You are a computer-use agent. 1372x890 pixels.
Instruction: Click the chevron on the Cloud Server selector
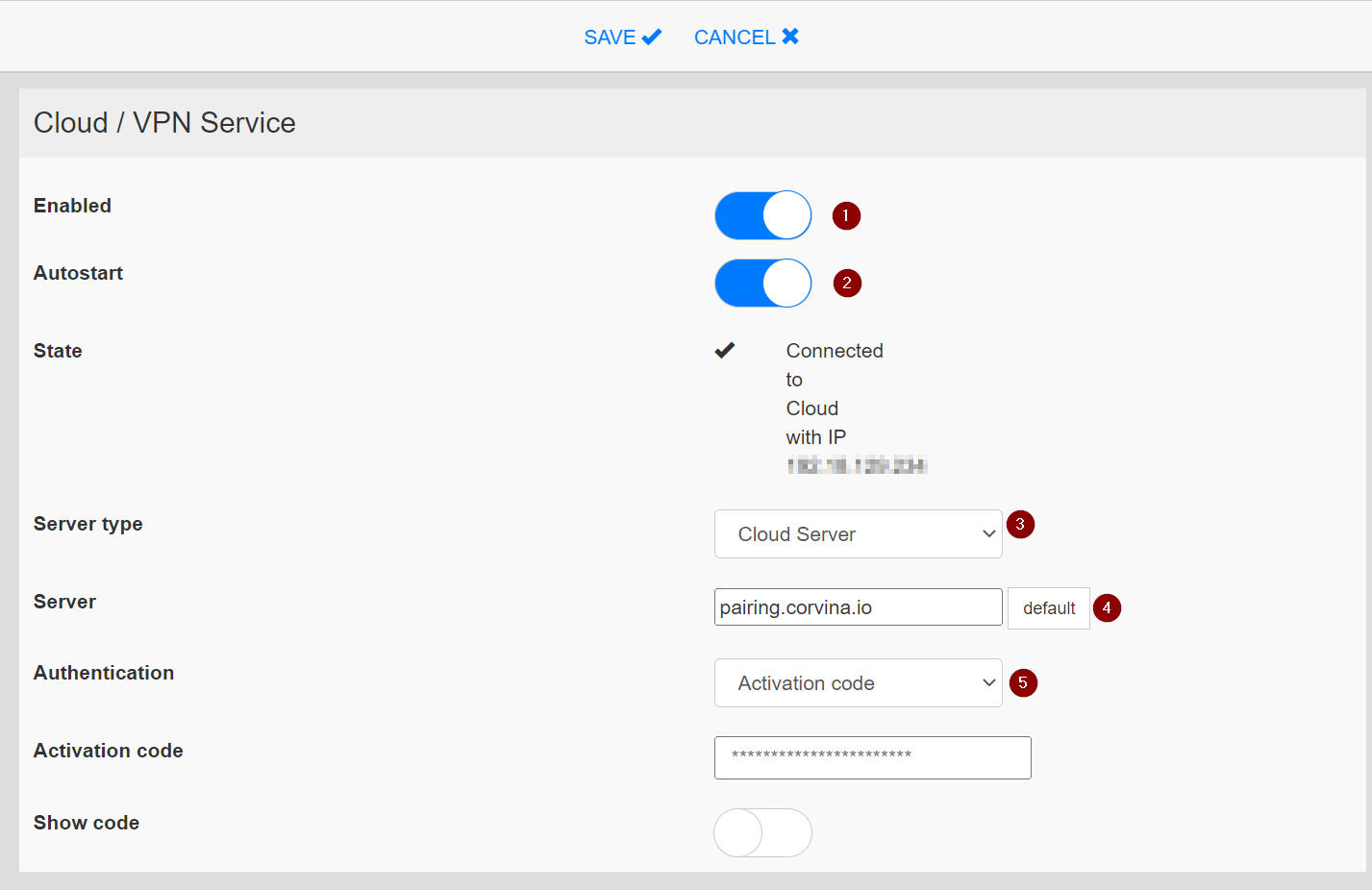point(988,533)
